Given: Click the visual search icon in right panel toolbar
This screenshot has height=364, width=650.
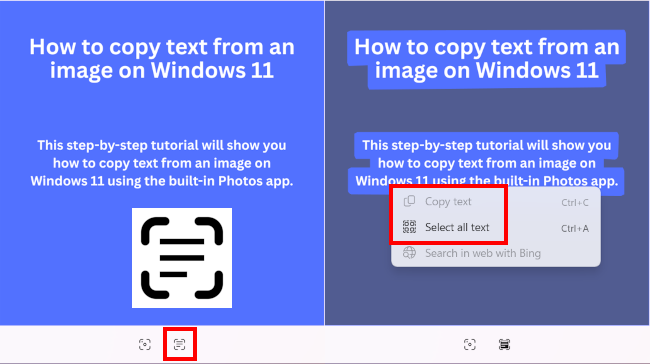Looking at the screenshot, I should [470, 344].
